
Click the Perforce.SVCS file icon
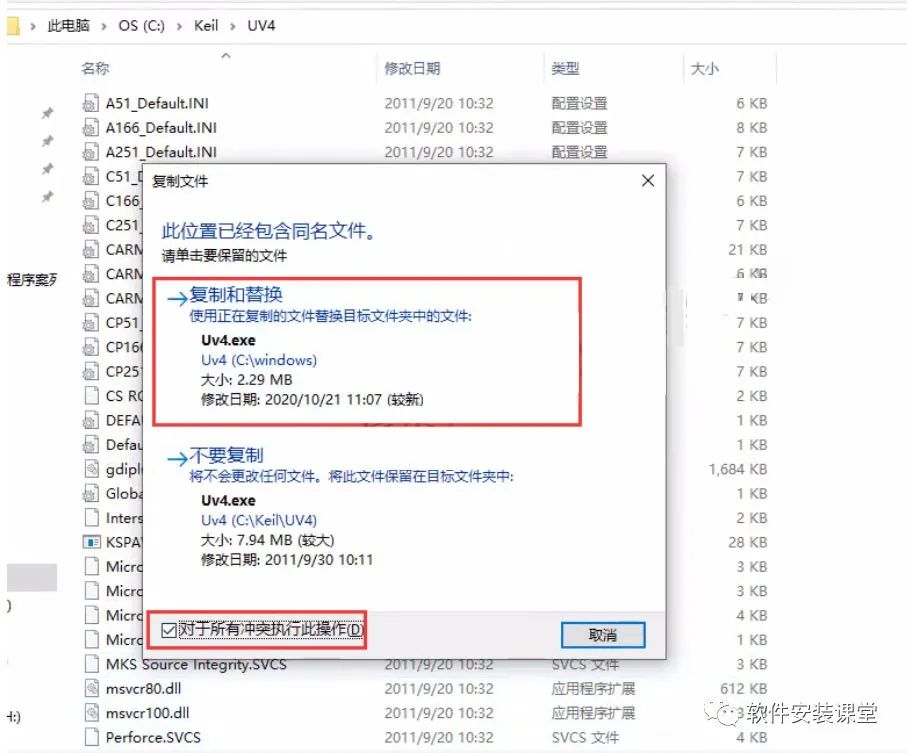pos(91,737)
